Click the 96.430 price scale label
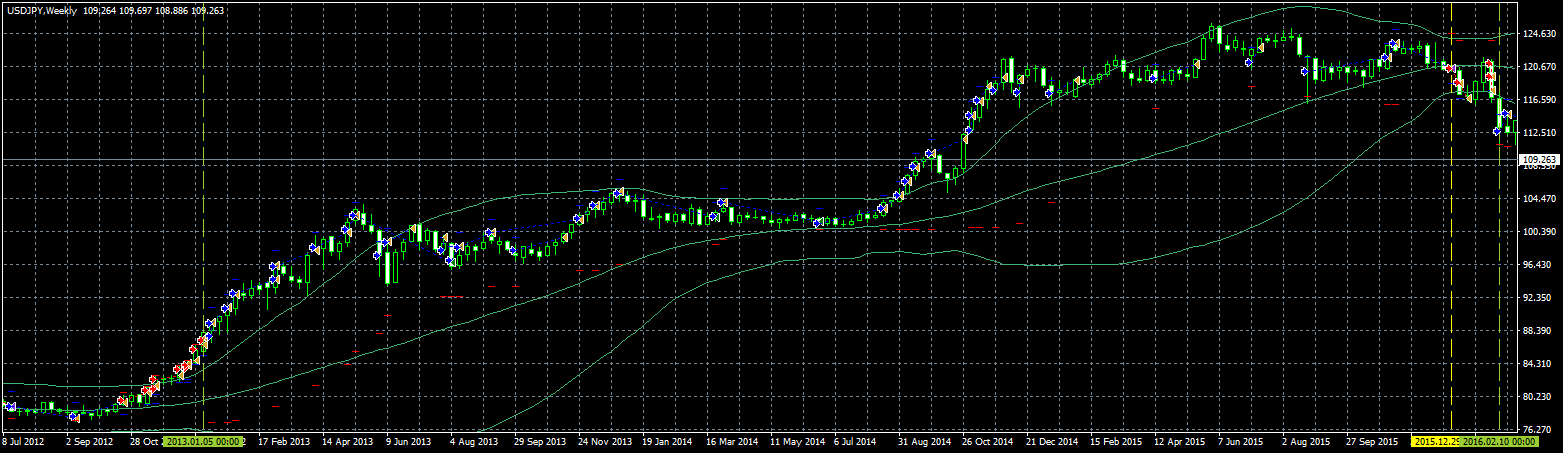The height and width of the screenshot is (453, 1563). (1539, 265)
